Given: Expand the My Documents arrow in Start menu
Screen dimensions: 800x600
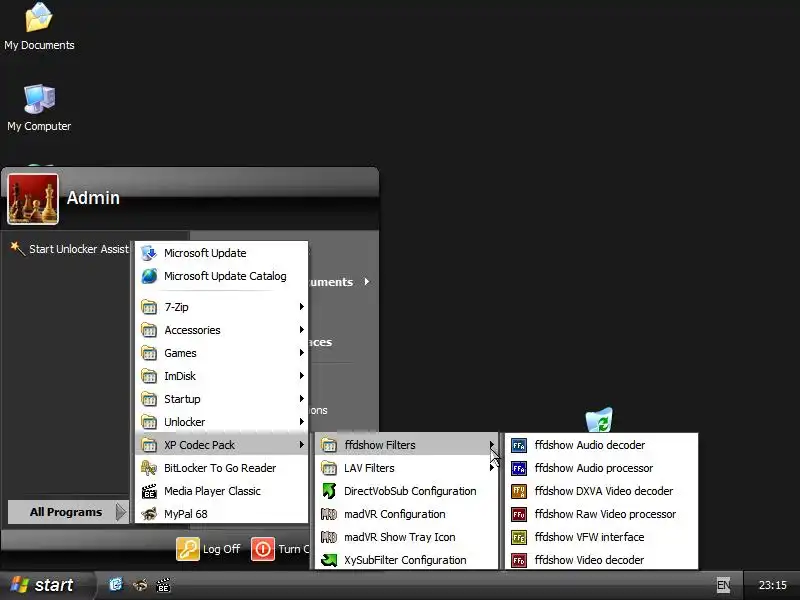Looking at the screenshot, I should [x=367, y=282].
